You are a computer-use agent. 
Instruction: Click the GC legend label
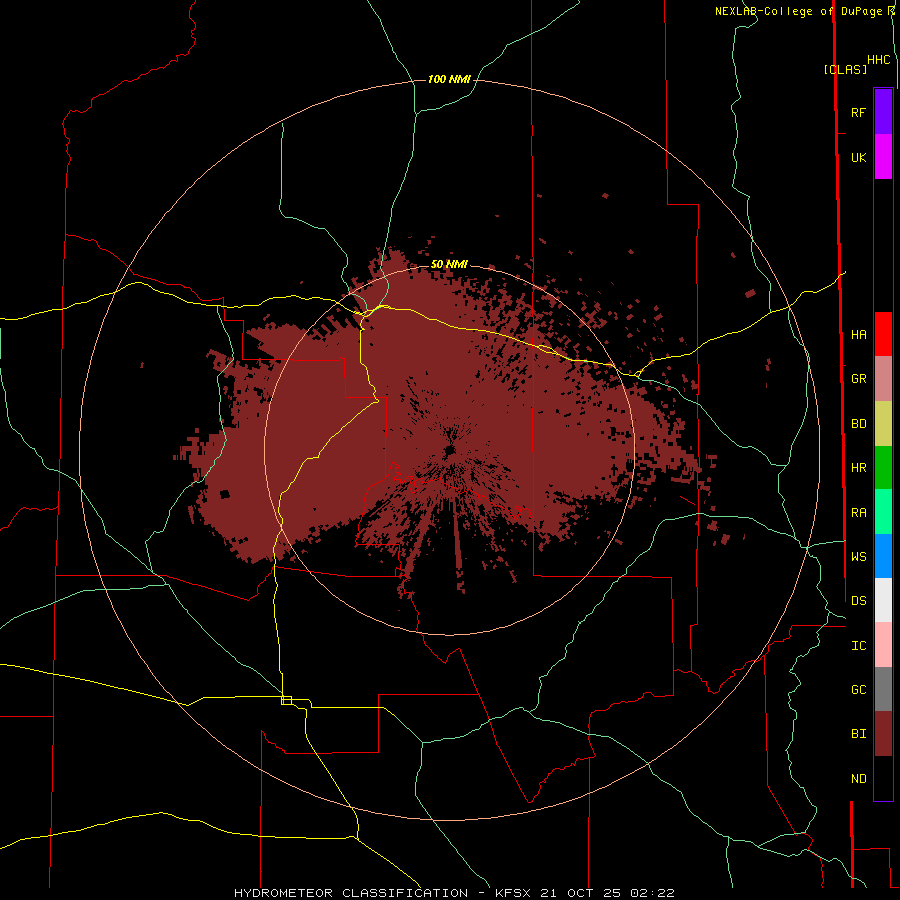click(x=858, y=690)
